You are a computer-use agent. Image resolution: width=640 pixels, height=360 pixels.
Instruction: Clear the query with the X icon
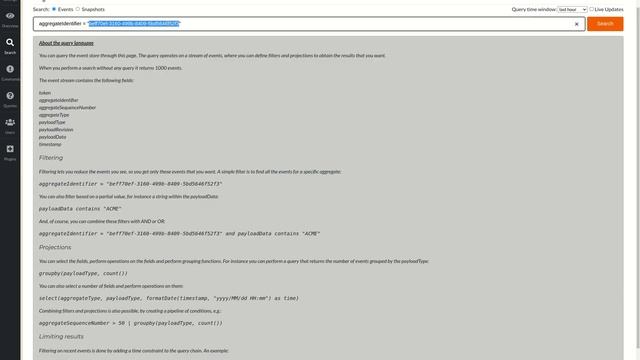coord(576,24)
